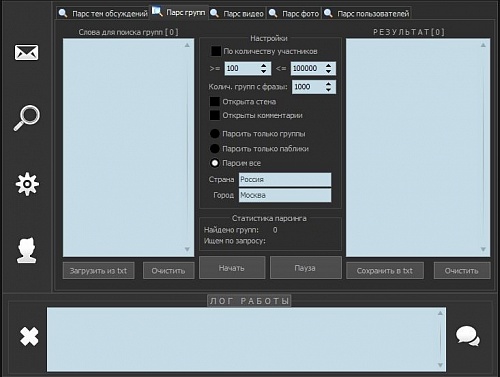
Task: Click the 'Страна' field containing Россия
Action: coord(285,179)
